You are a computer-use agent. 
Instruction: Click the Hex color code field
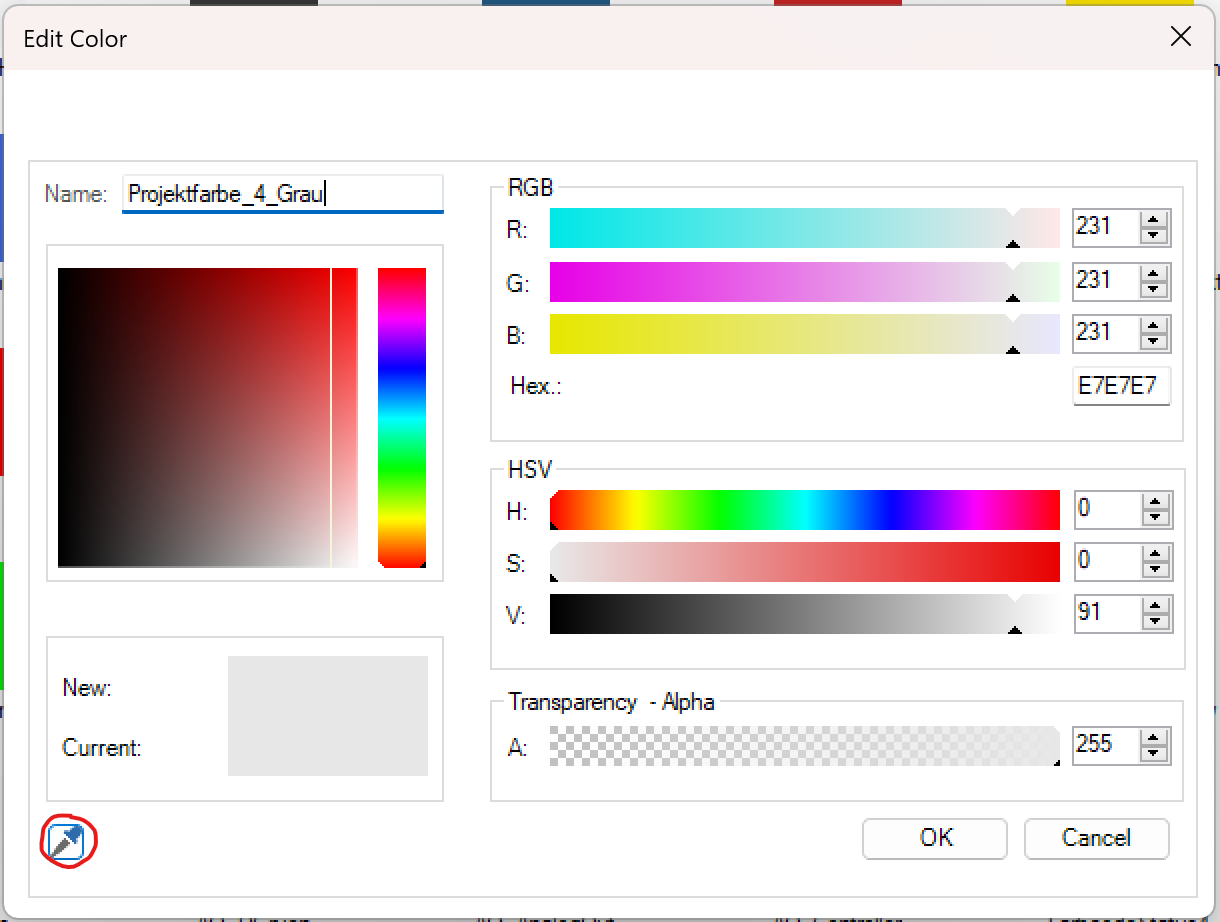click(1120, 387)
